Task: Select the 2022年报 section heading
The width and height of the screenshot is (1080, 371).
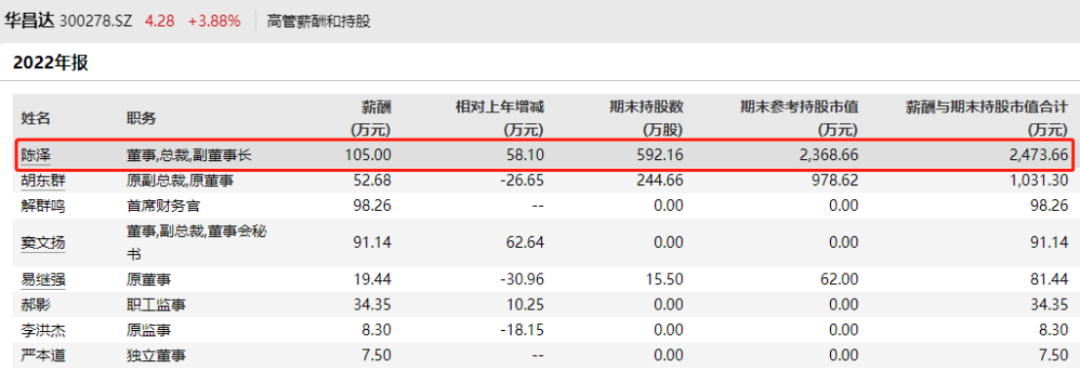Action: click(51, 63)
